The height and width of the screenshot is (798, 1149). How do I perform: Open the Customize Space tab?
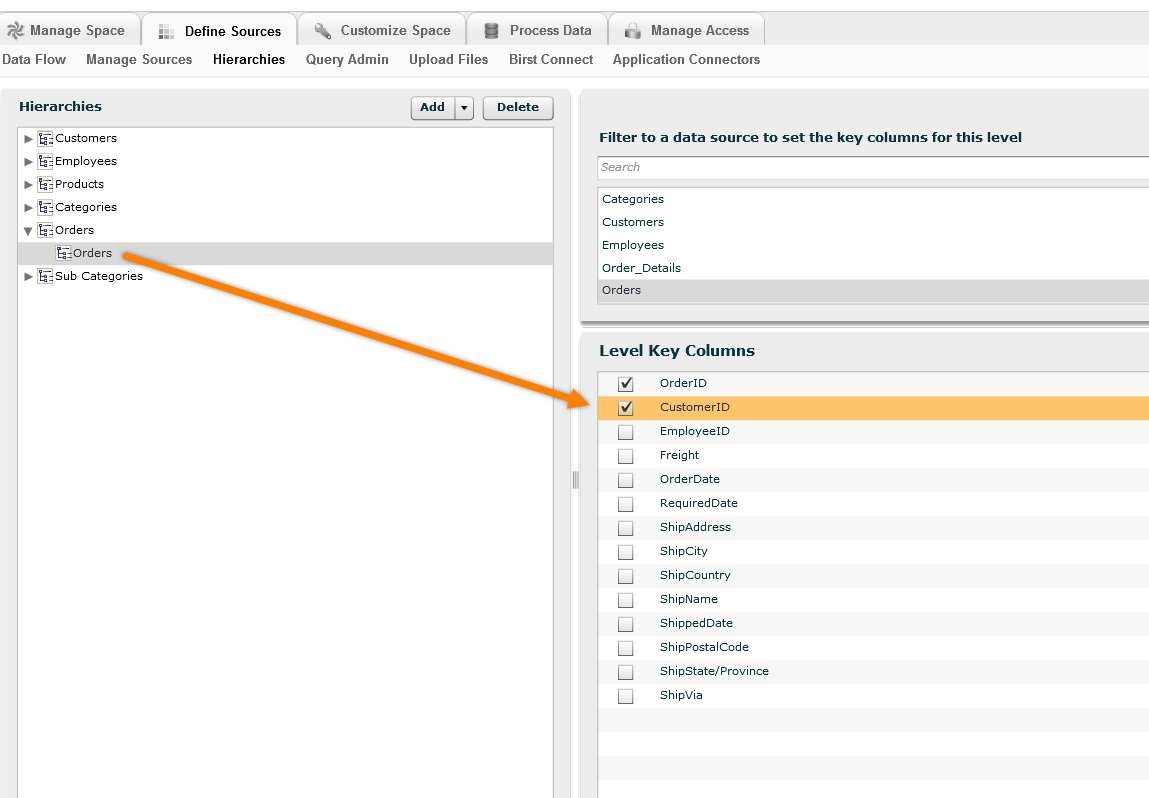(x=382, y=29)
